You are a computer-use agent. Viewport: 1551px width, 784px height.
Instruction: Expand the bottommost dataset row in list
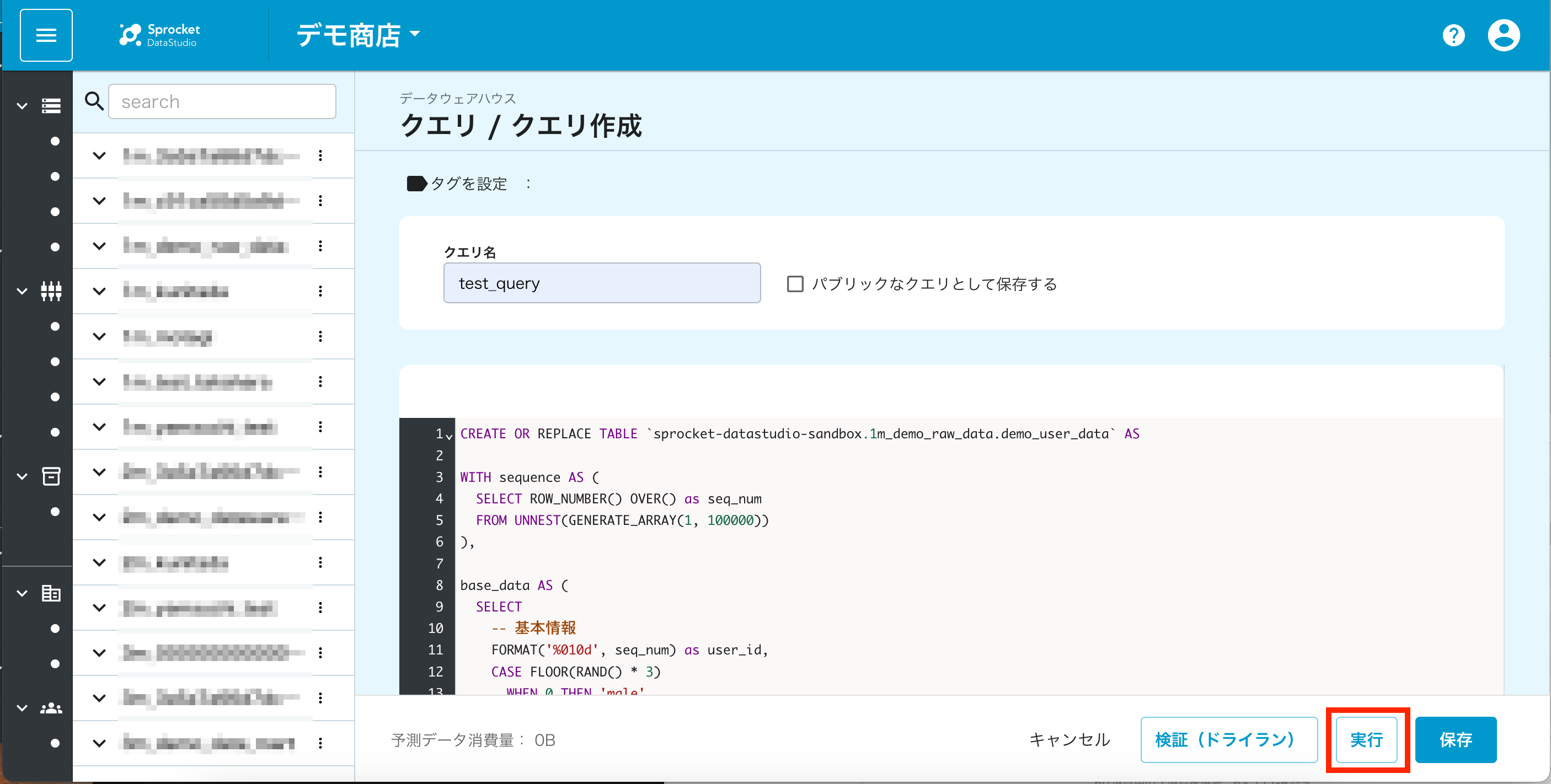point(99,743)
